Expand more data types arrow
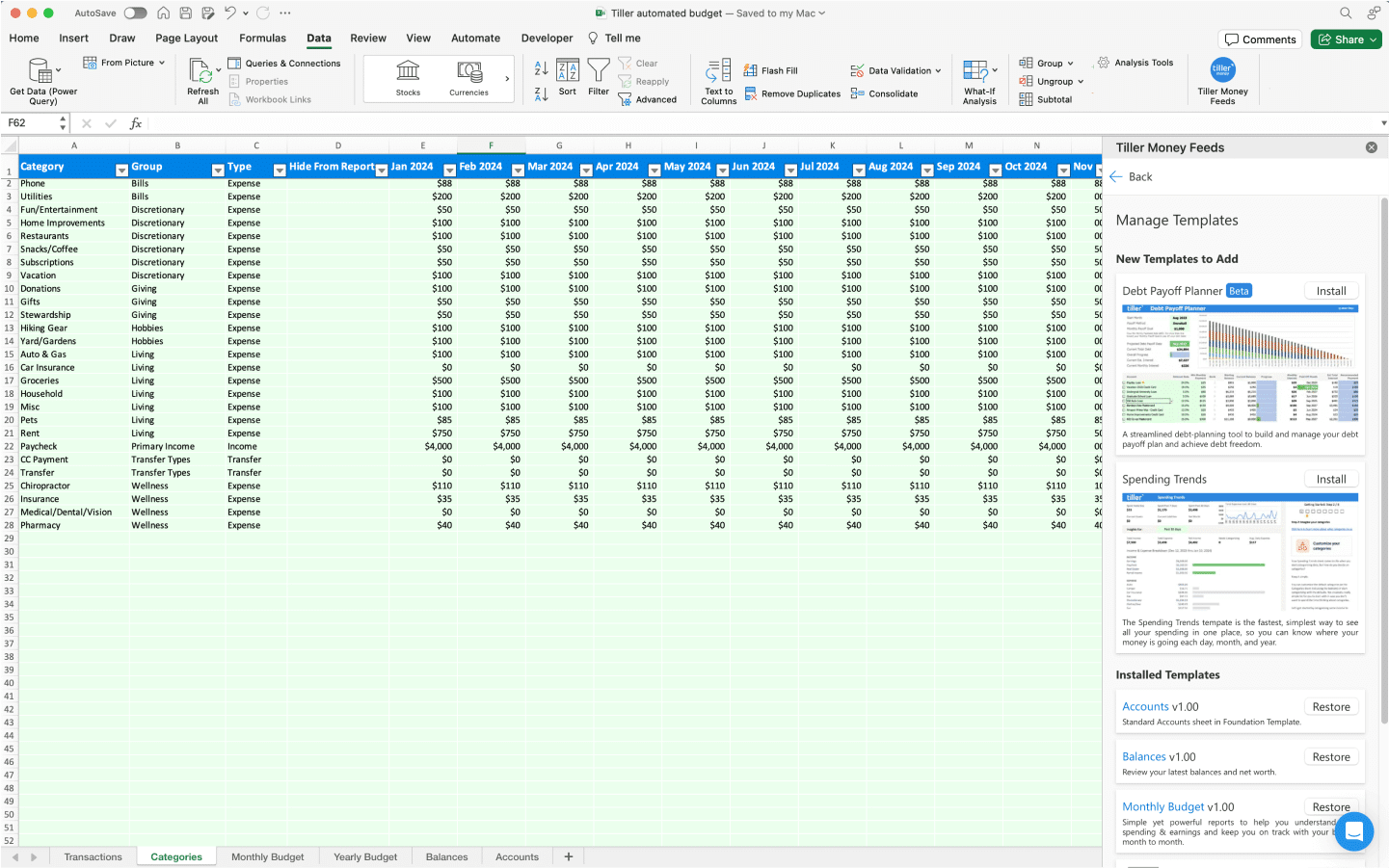Viewport: 1389px width, 868px height. [507, 79]
